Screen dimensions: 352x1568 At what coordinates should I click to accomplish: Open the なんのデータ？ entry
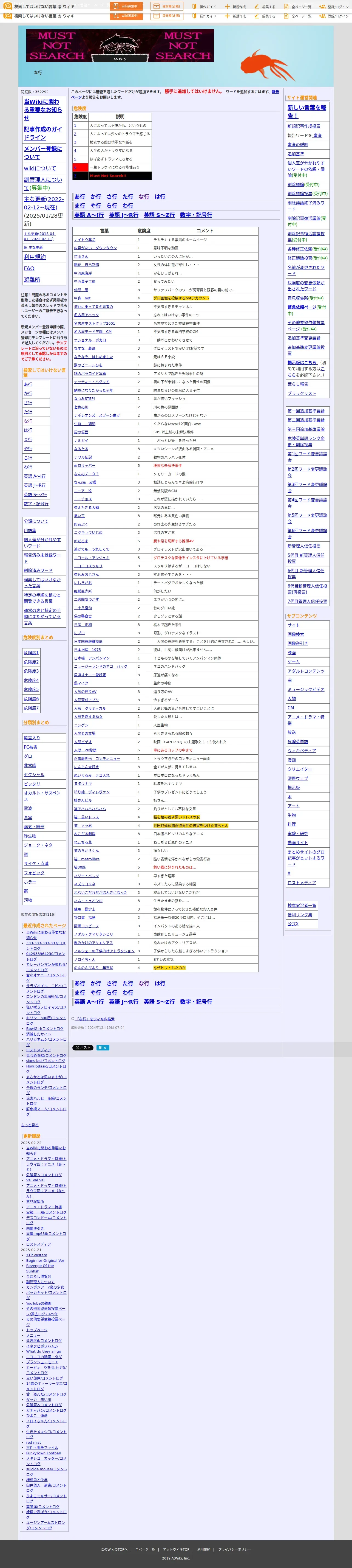(86, 474)
